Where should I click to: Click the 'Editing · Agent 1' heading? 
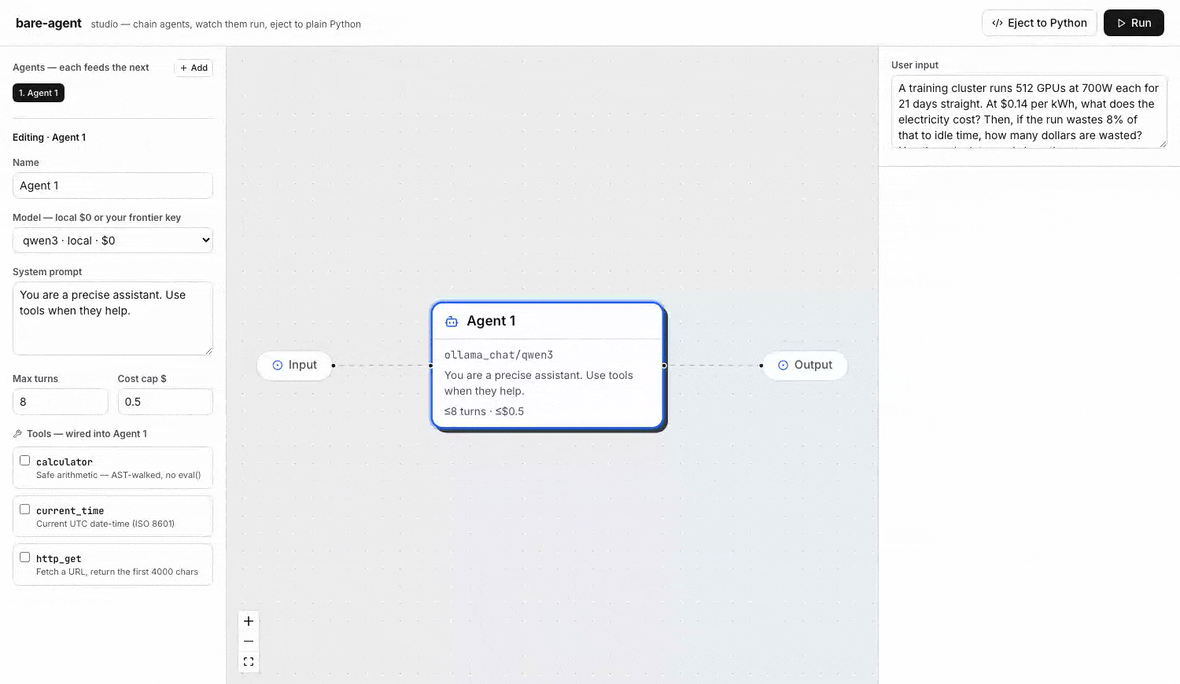click(49, 138)
